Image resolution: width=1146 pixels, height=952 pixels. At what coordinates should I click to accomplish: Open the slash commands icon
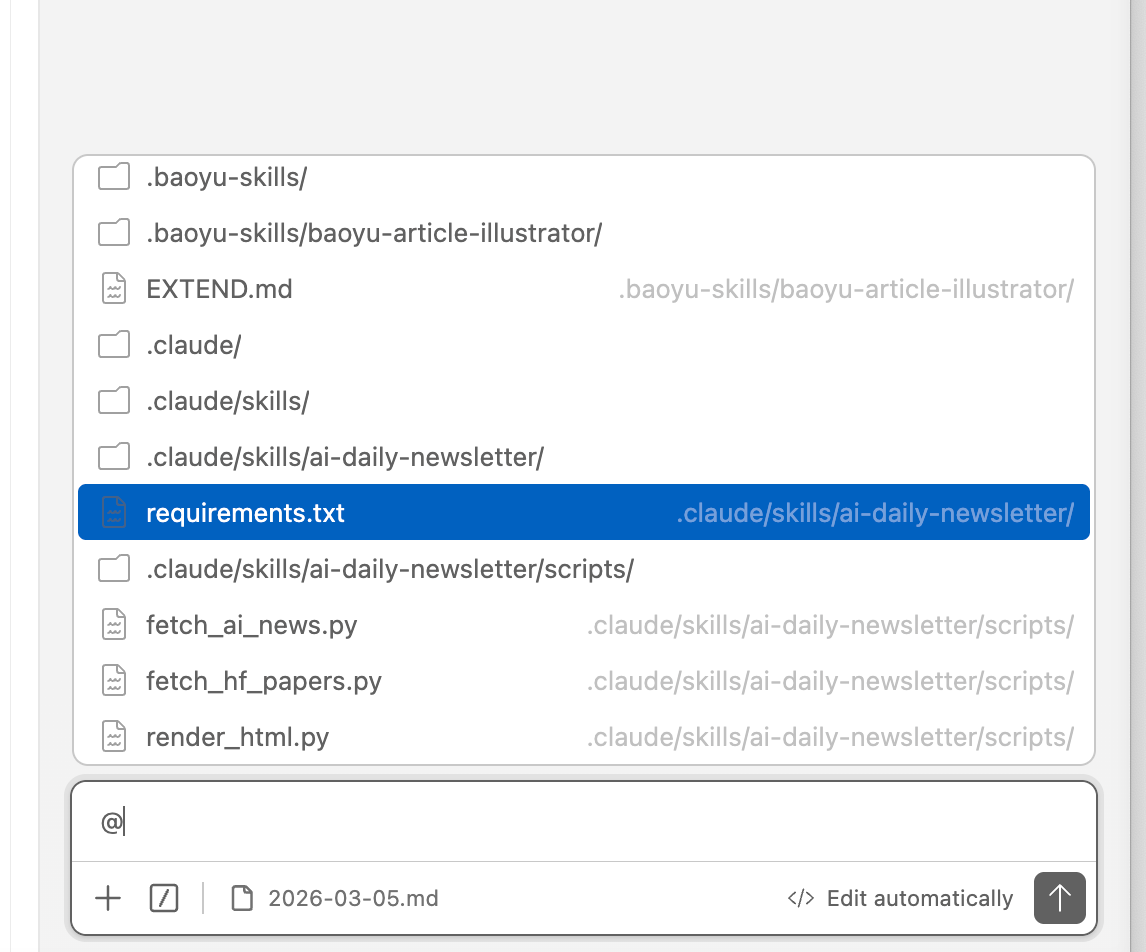pos(164,898)
